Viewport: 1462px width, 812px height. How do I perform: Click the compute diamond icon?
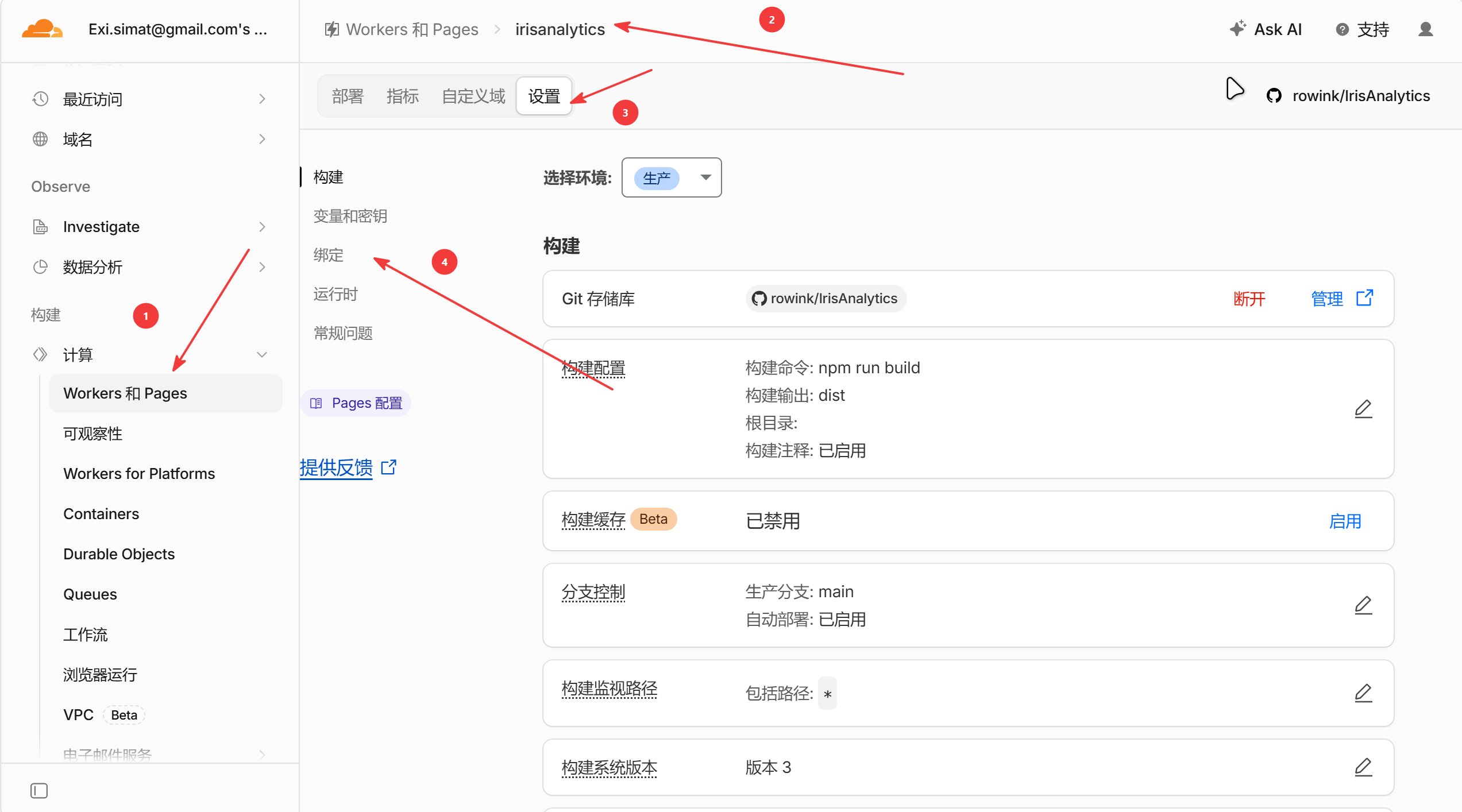(x=40, y=354)
